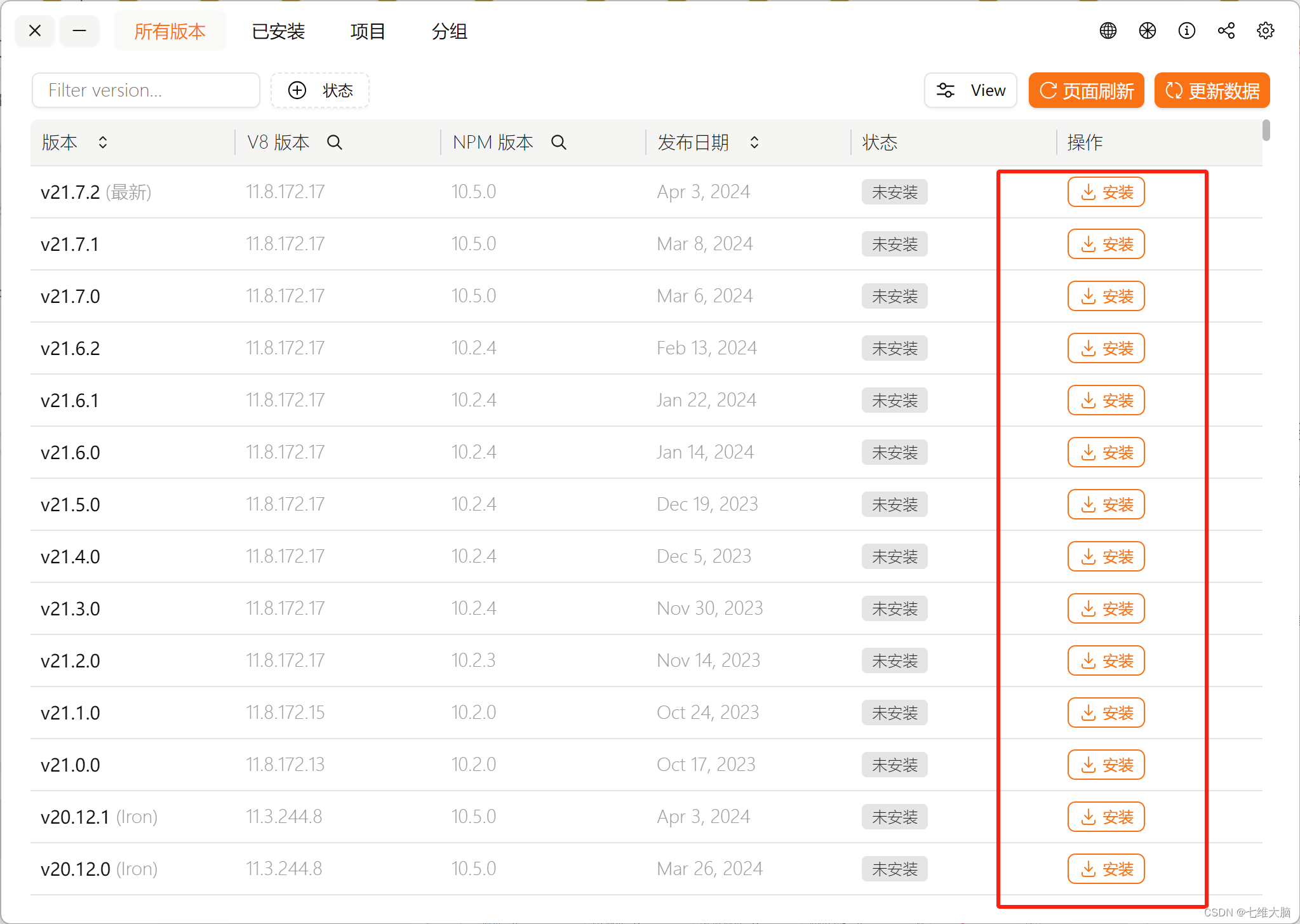The width and height of the screenshot is (1300, 924).
Task: Open the info circle icon
Action: (1187, 30)
